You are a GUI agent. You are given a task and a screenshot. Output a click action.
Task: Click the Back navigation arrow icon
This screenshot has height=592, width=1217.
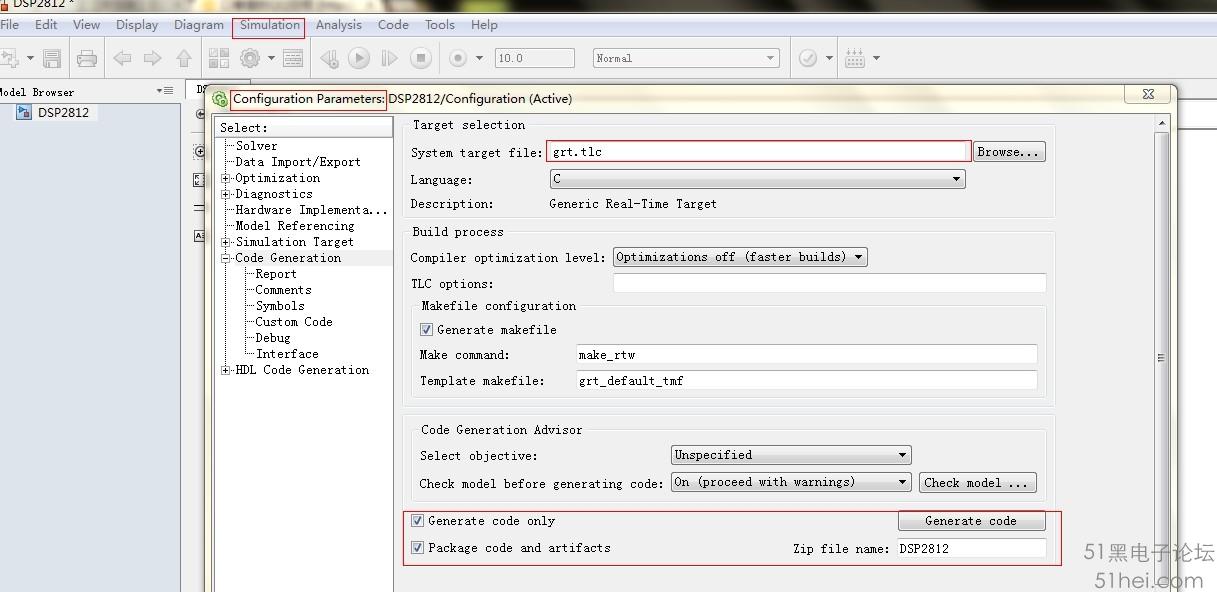[x=122, y=59]
